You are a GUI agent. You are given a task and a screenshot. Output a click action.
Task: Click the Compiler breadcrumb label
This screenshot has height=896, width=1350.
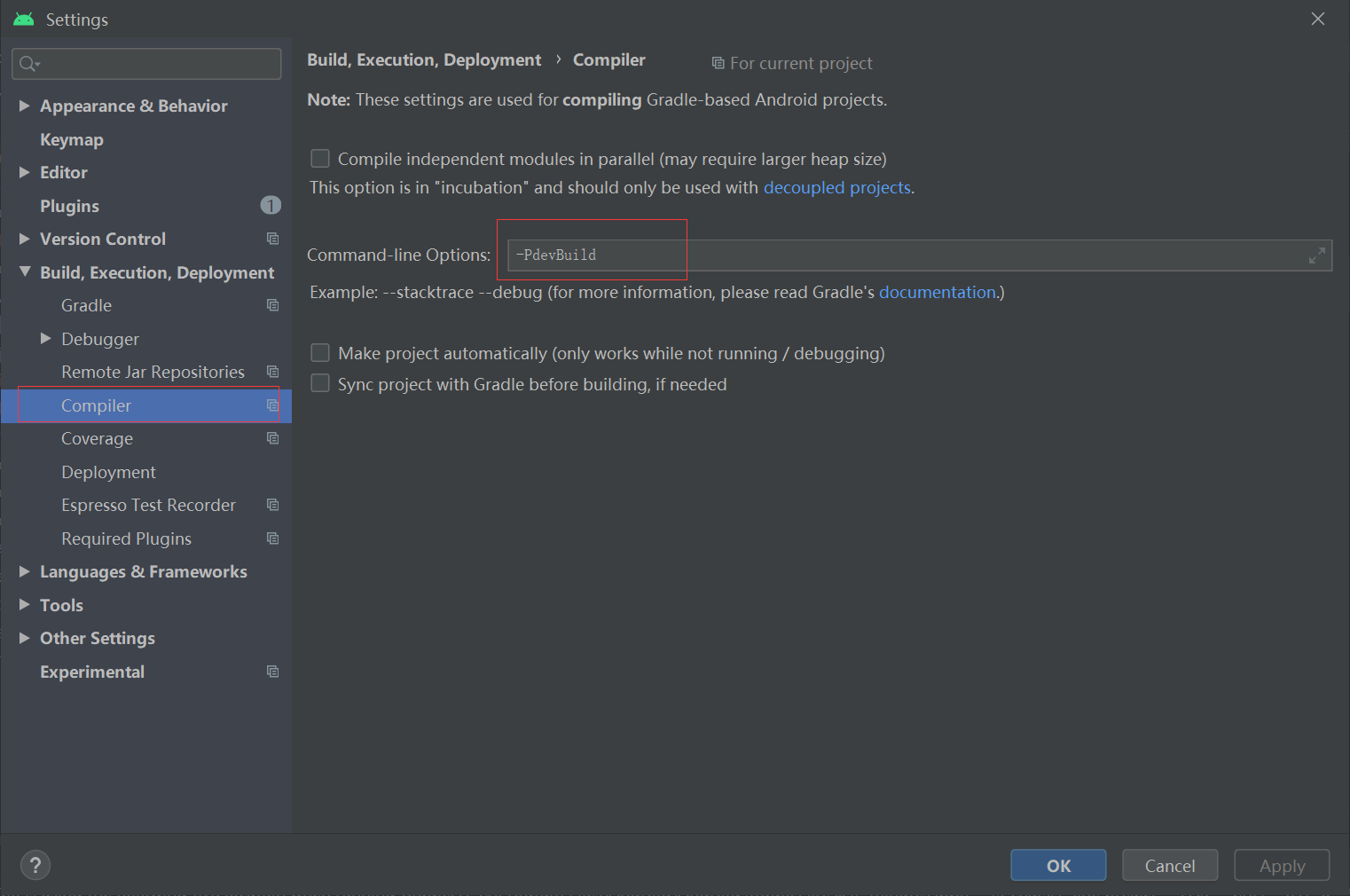[609, 59]
